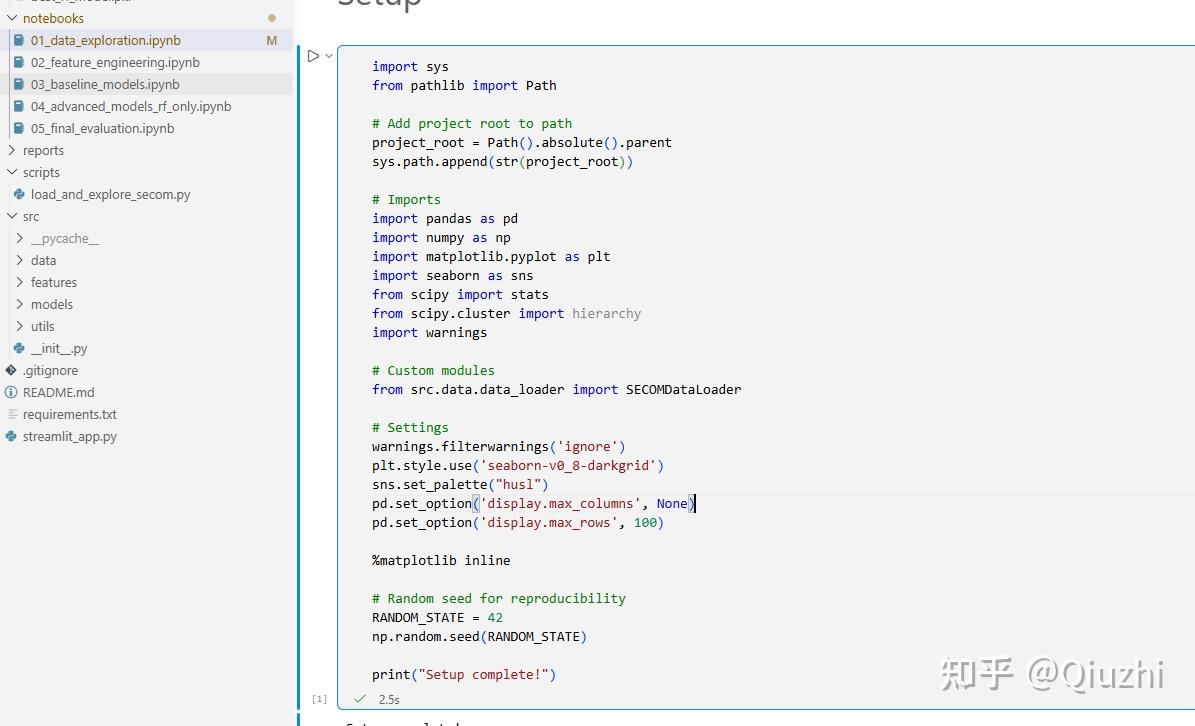Click the notebook icon beside 02_feature_engineering.ipynb
Screen dimensions: 1195x726
click(19, 62)
